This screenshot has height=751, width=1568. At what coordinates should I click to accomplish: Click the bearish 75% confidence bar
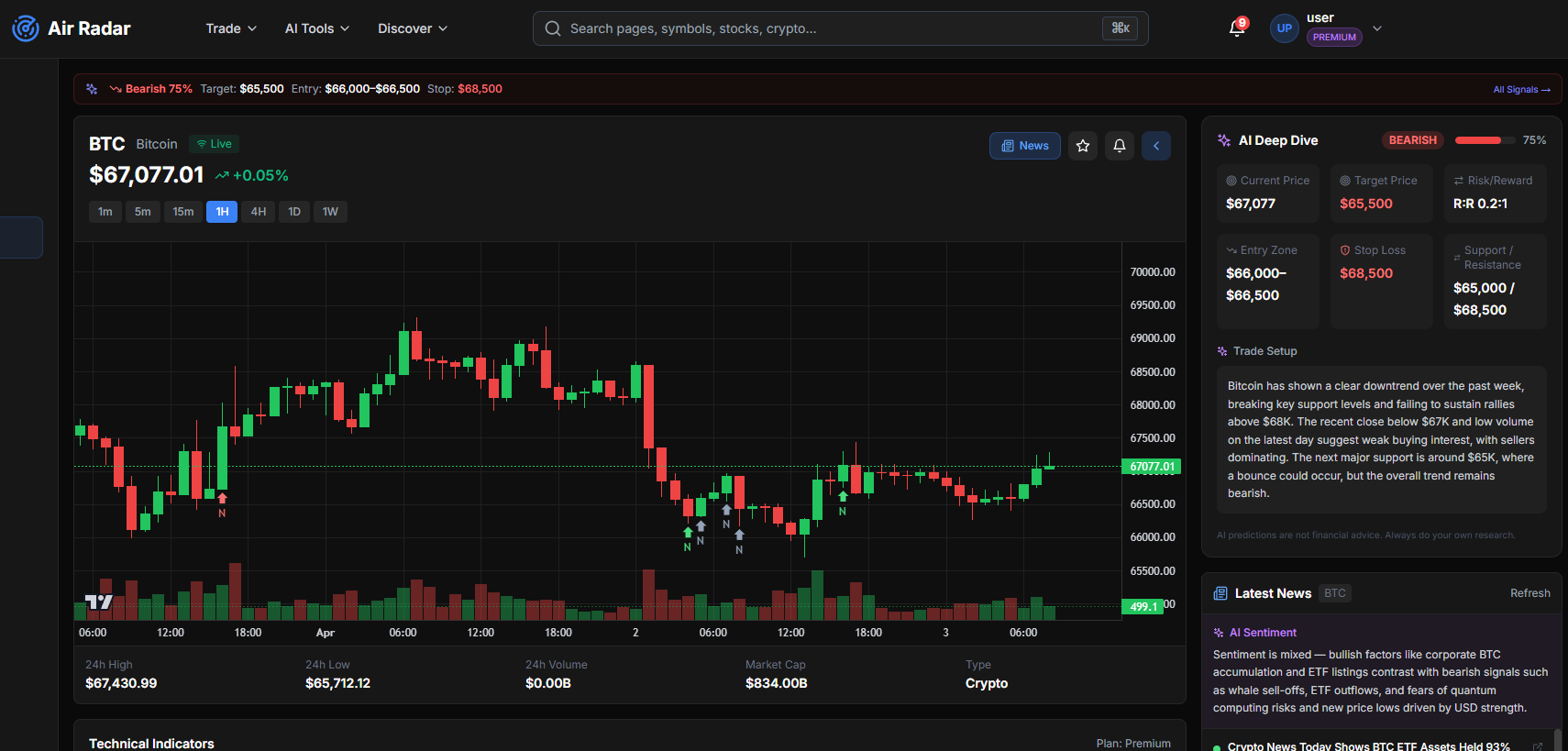coord(1484,140)
